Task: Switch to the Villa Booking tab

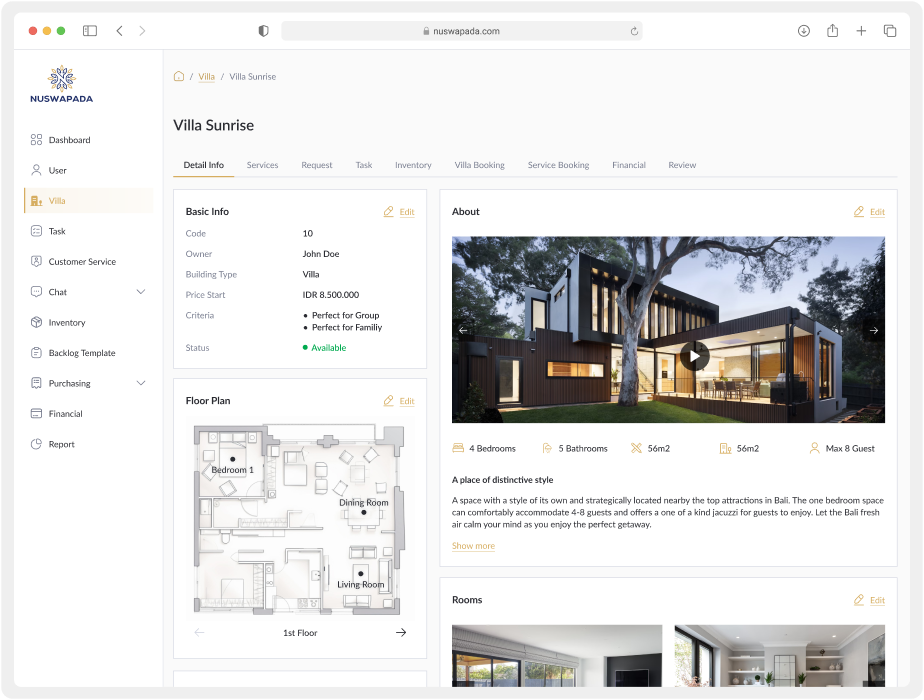Action: tap(480, 165)
